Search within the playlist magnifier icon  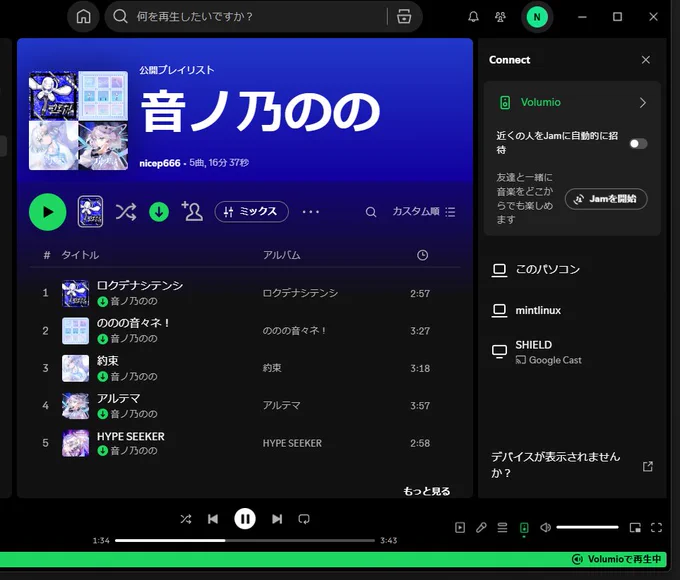[x=371, y=212]
